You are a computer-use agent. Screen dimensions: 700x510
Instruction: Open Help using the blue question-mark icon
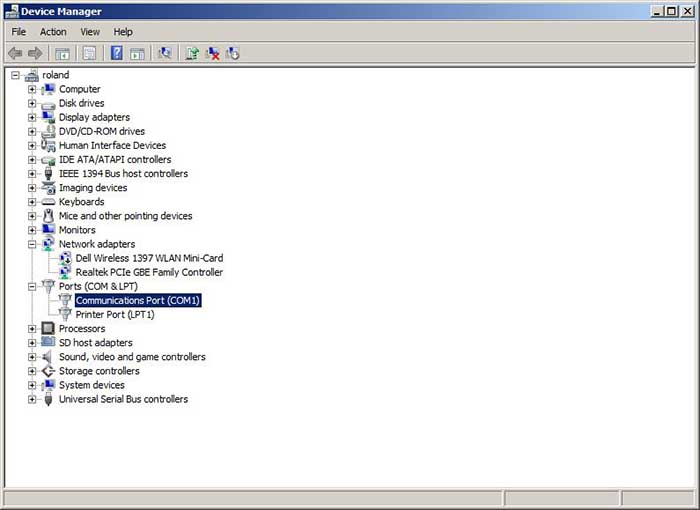[x=117, y=53]
